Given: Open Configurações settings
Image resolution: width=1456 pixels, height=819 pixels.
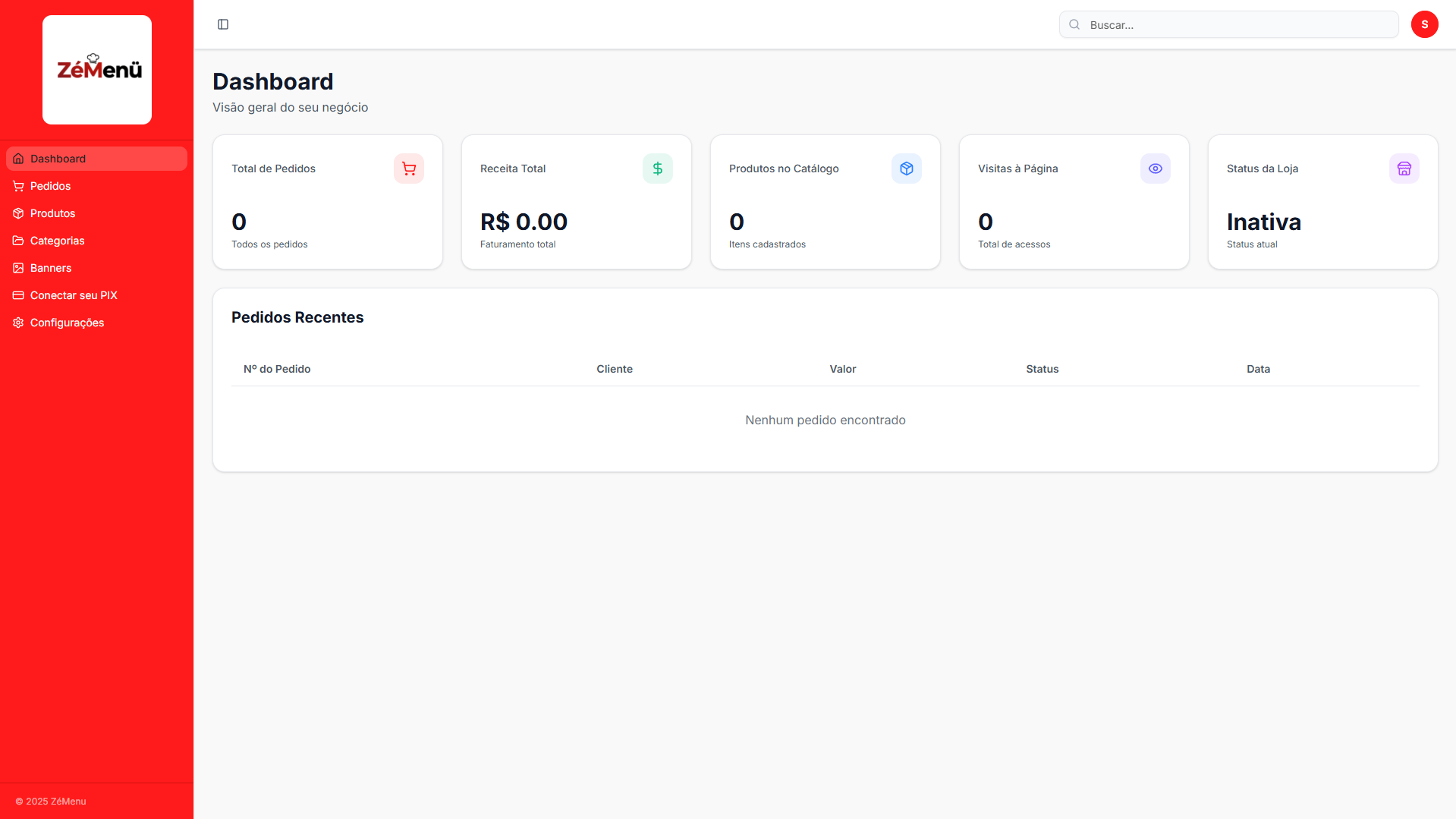Looking at the screenshot, I should [x=67, y=323].
